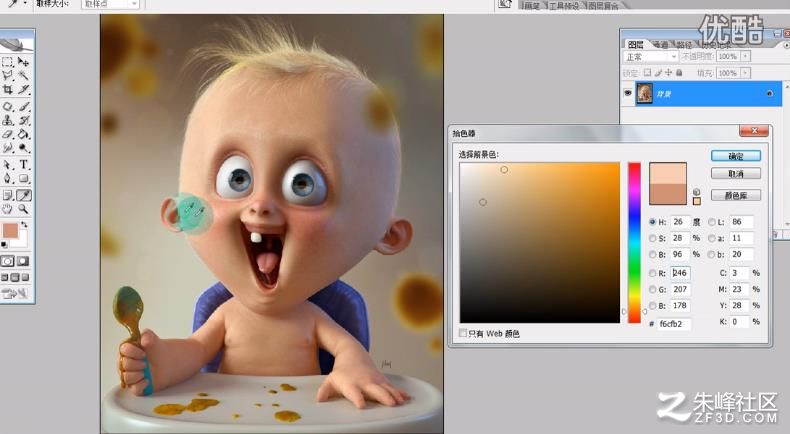Click the hex color f6cfb2 field
Viewport: 790px width, 434px height.
(x=674, y=324)
